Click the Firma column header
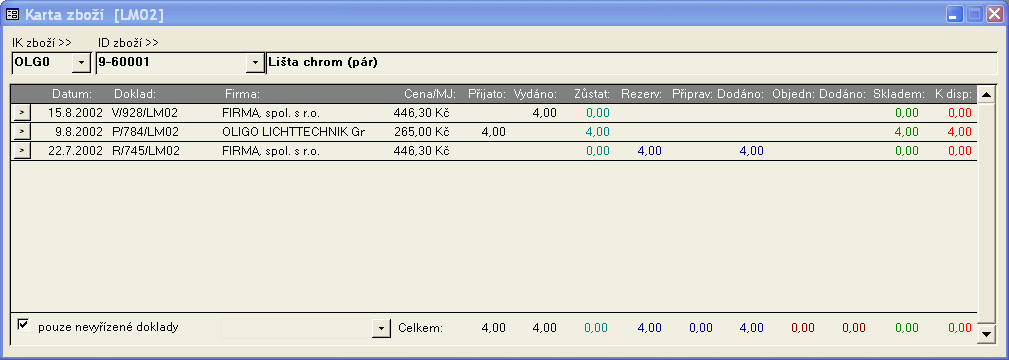 coord(242,94)
